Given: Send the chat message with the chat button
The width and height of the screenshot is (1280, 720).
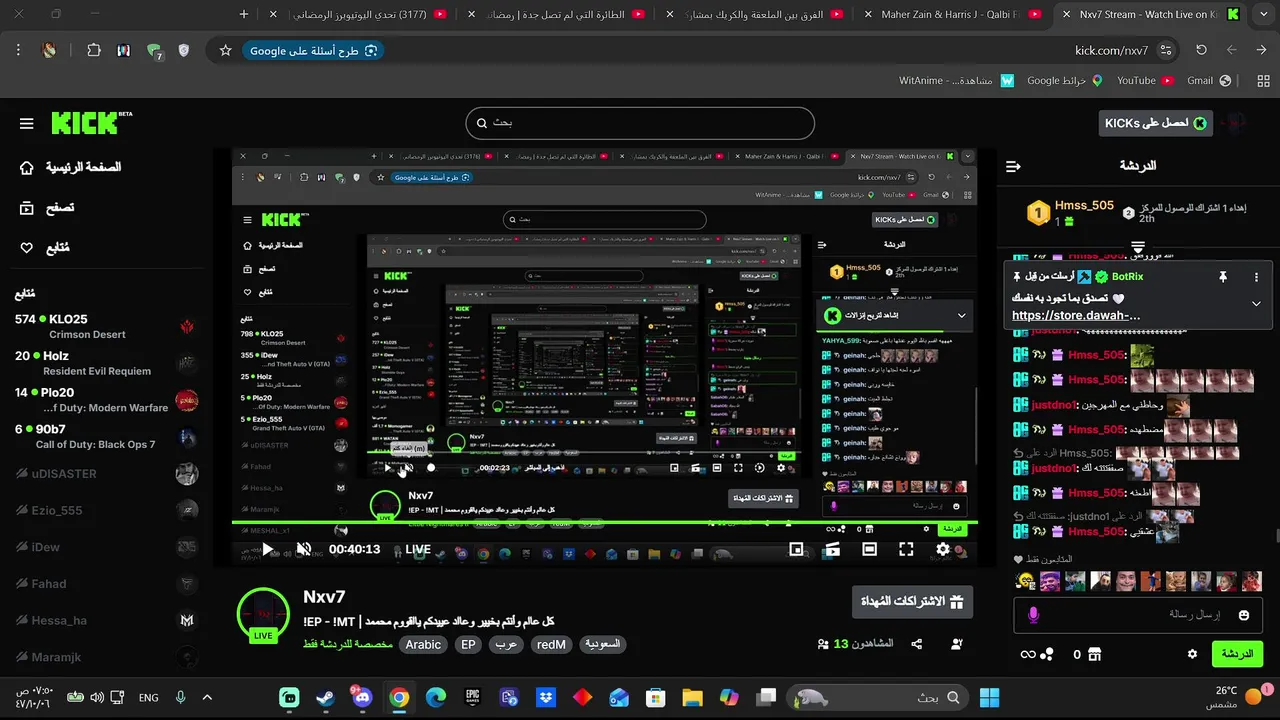Looking at the screenshot, I should pyautogui.click(x=1237, y=654).
